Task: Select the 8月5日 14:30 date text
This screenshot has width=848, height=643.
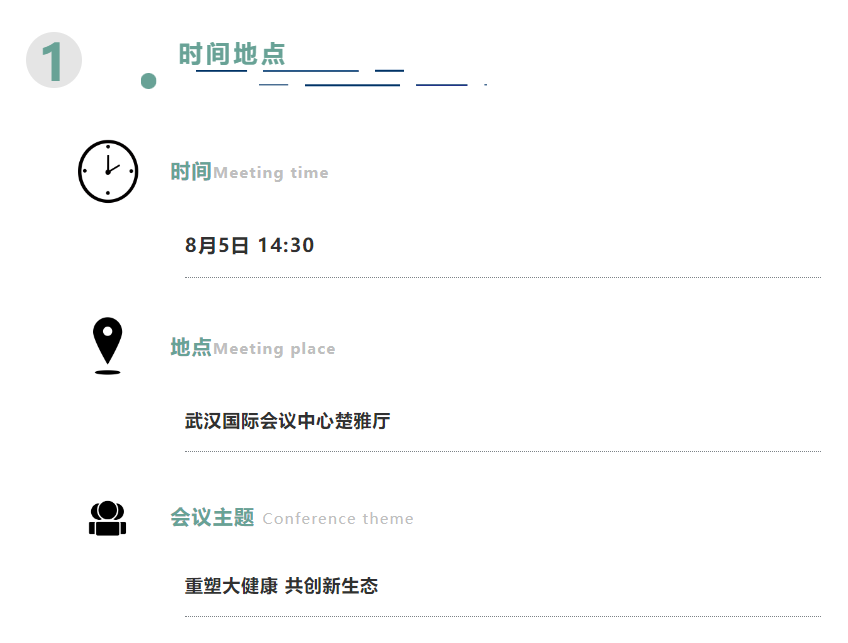Action: (249, 245)
